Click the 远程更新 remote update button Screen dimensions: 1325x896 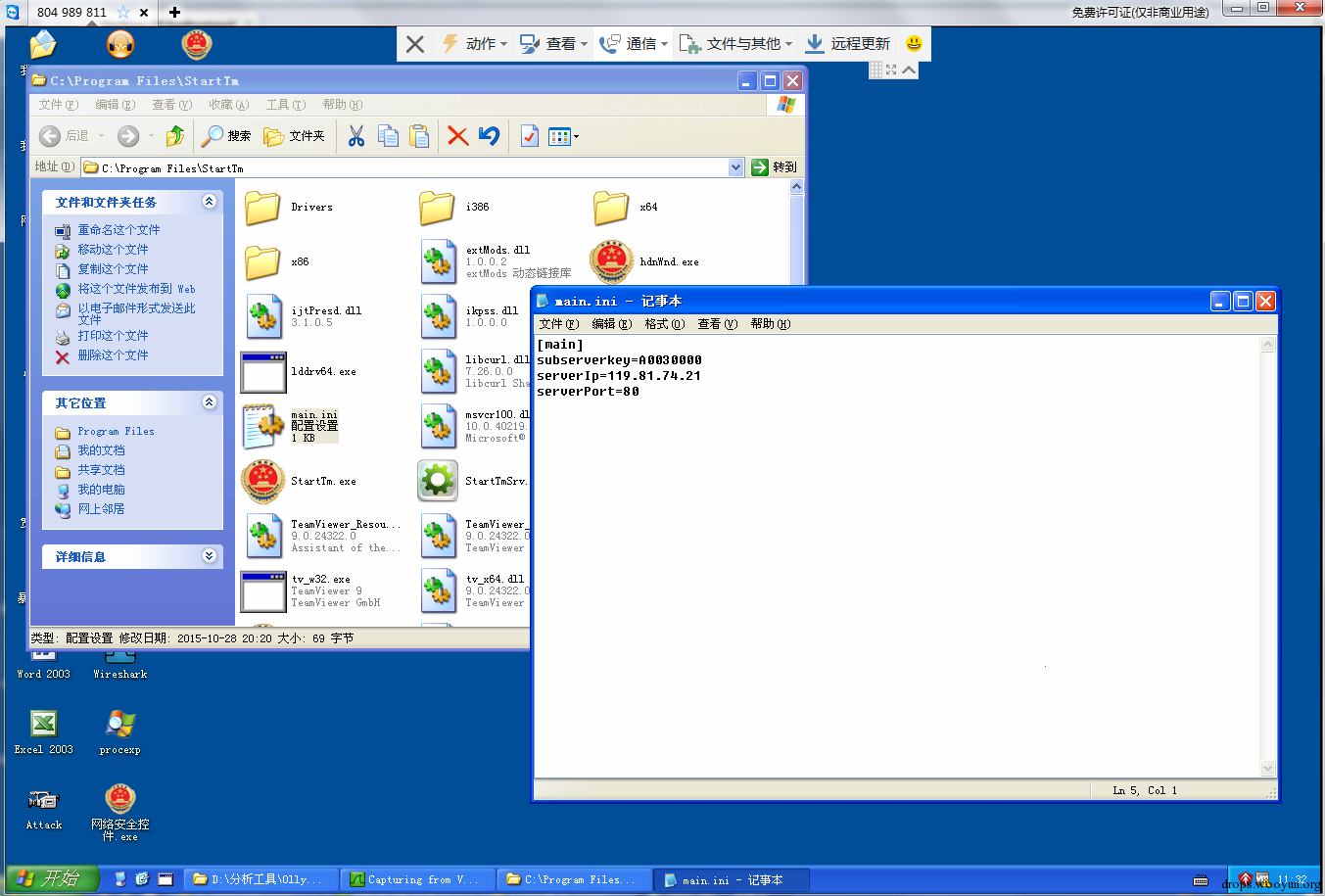pos(848,44)
